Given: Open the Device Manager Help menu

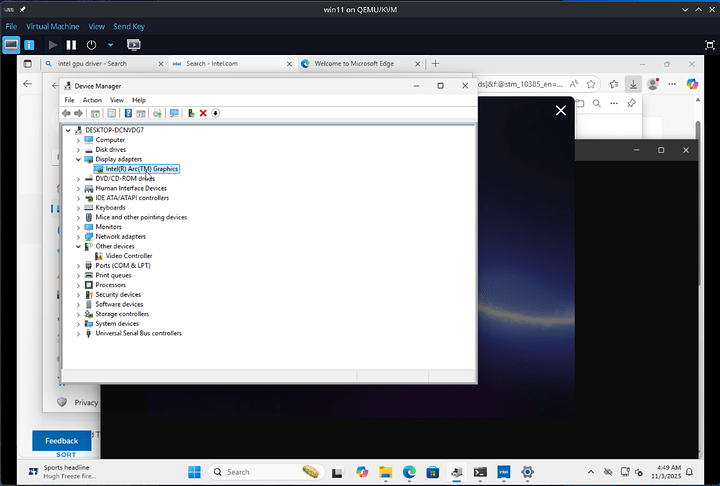Looking at the screenshot, I should click(x=139, y=100).
